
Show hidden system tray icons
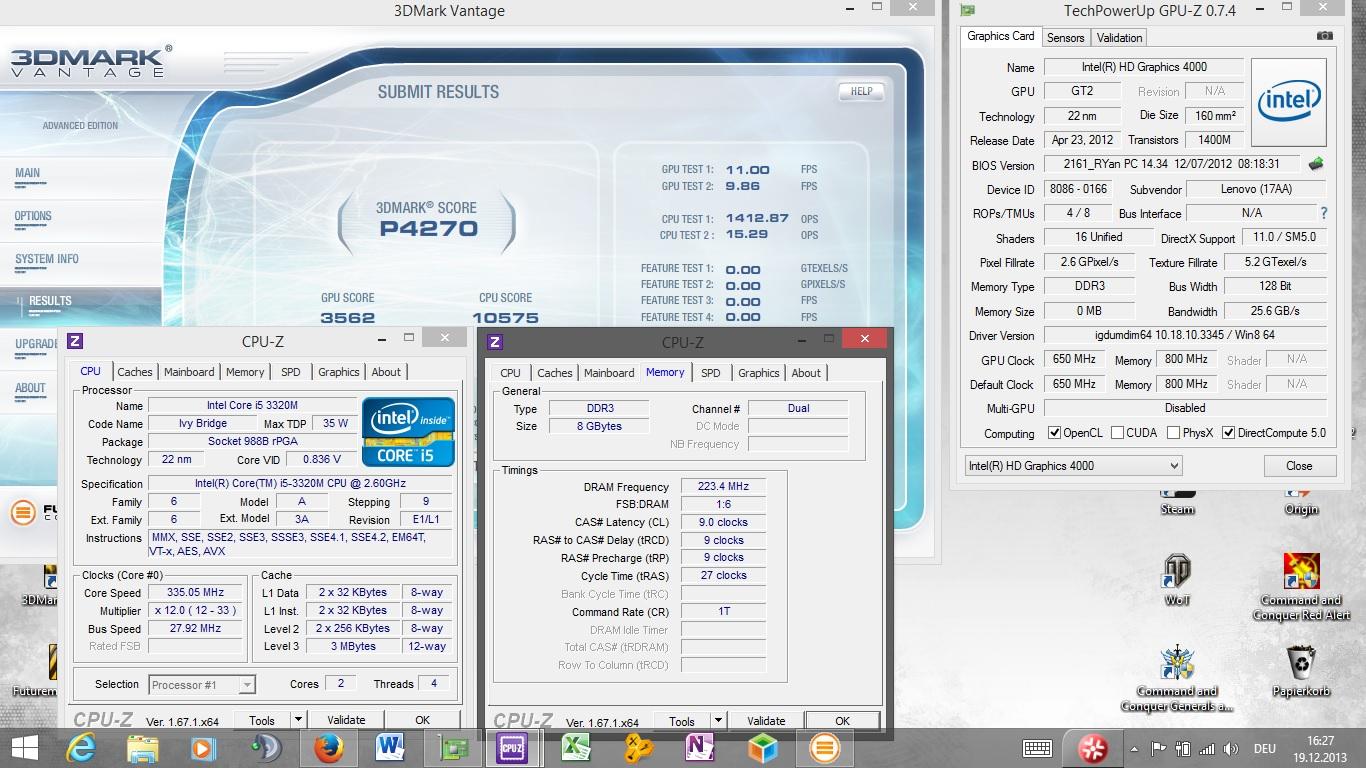point(1134,748)
